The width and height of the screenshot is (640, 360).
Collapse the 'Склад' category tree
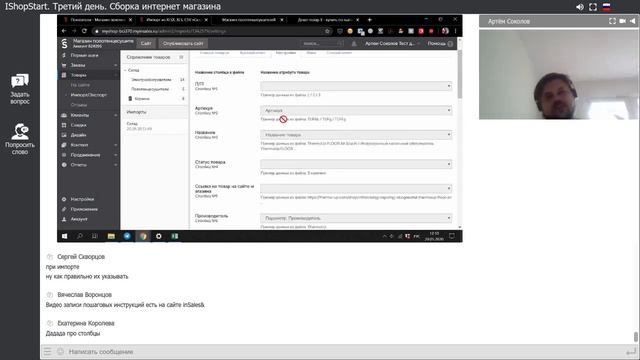[125, 70]
